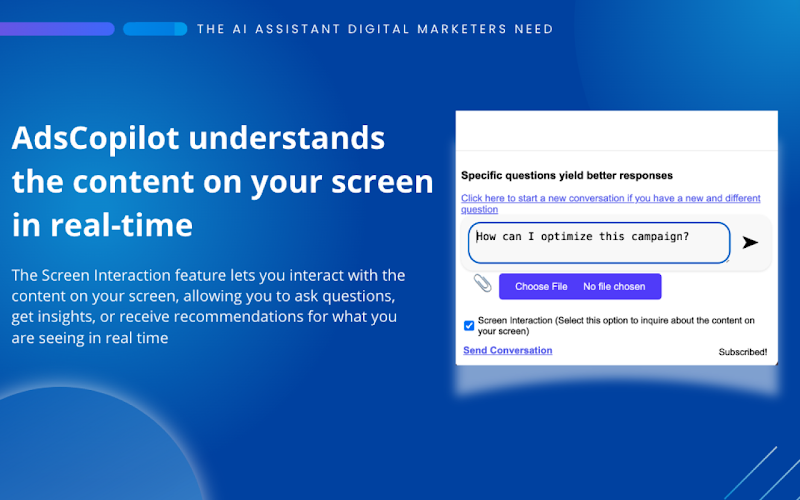Open the Send Conversation link
800x500 pixels.
(508, 350)
